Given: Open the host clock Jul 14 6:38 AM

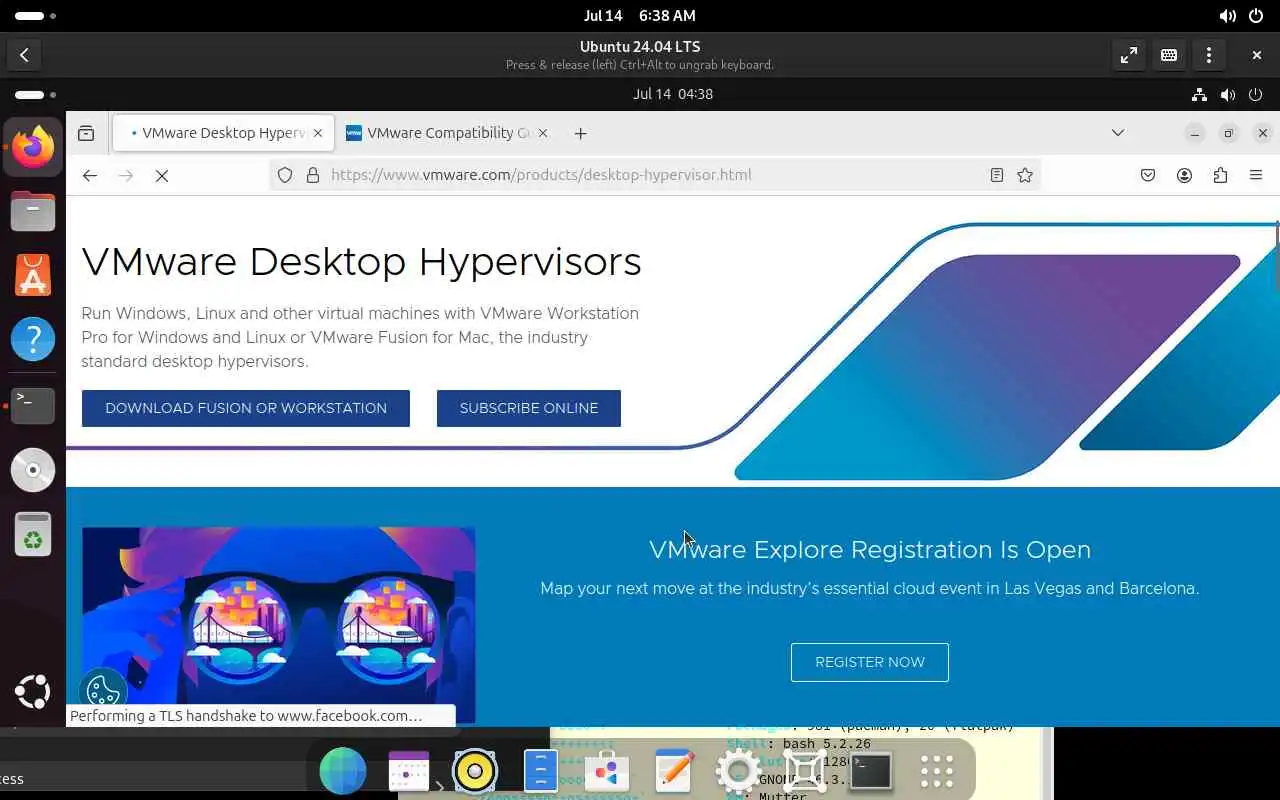Looking at the screenshot, I should pyautogui.click(x=640, y=16).
